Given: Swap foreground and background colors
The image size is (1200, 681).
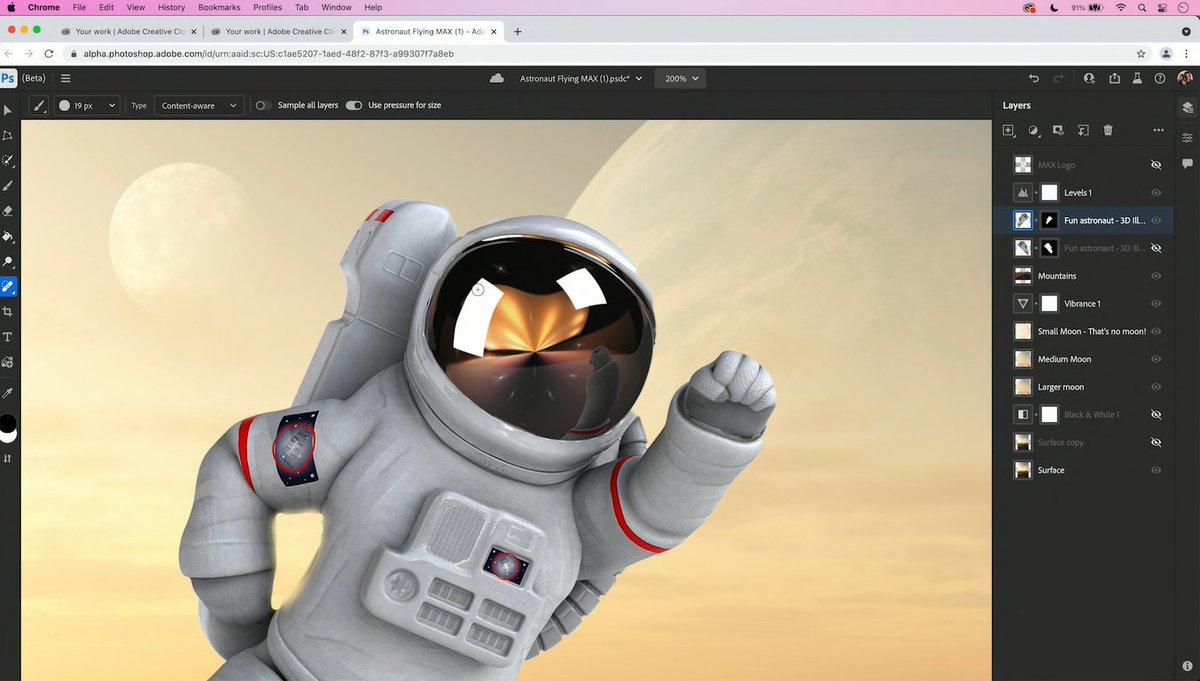Looking at the screenshot, I should coord(8,459).
